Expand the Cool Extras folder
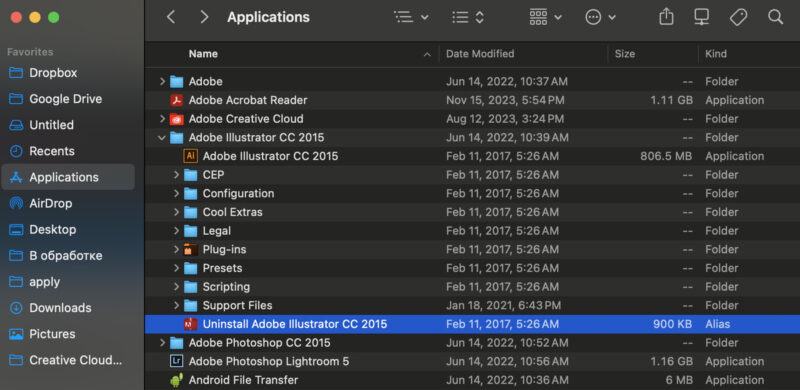This screenshot has width=800, height=390. coord(176,212)
